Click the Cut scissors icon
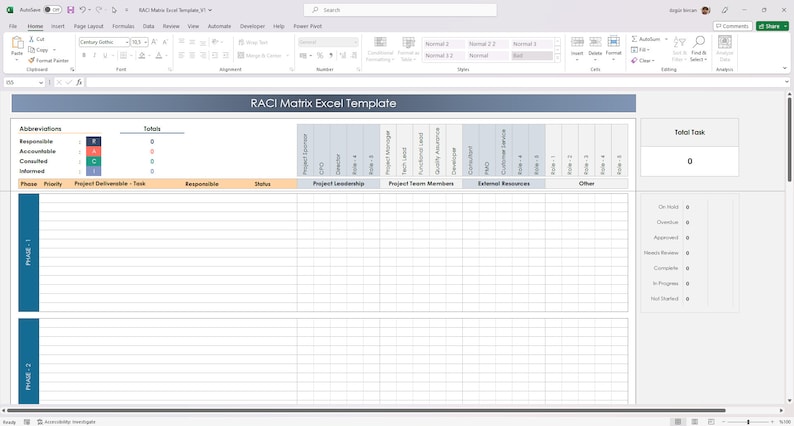This screenshot has height=426, width=794. tap(31, 39)
